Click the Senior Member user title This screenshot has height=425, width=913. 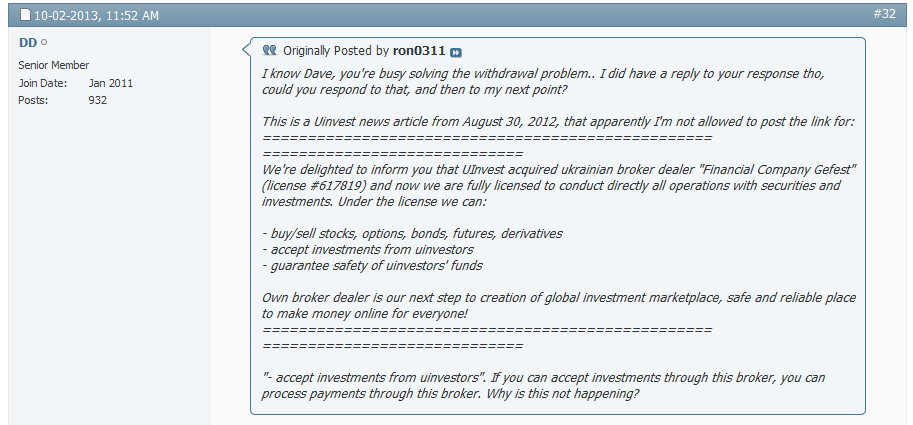tap(54, 65)
